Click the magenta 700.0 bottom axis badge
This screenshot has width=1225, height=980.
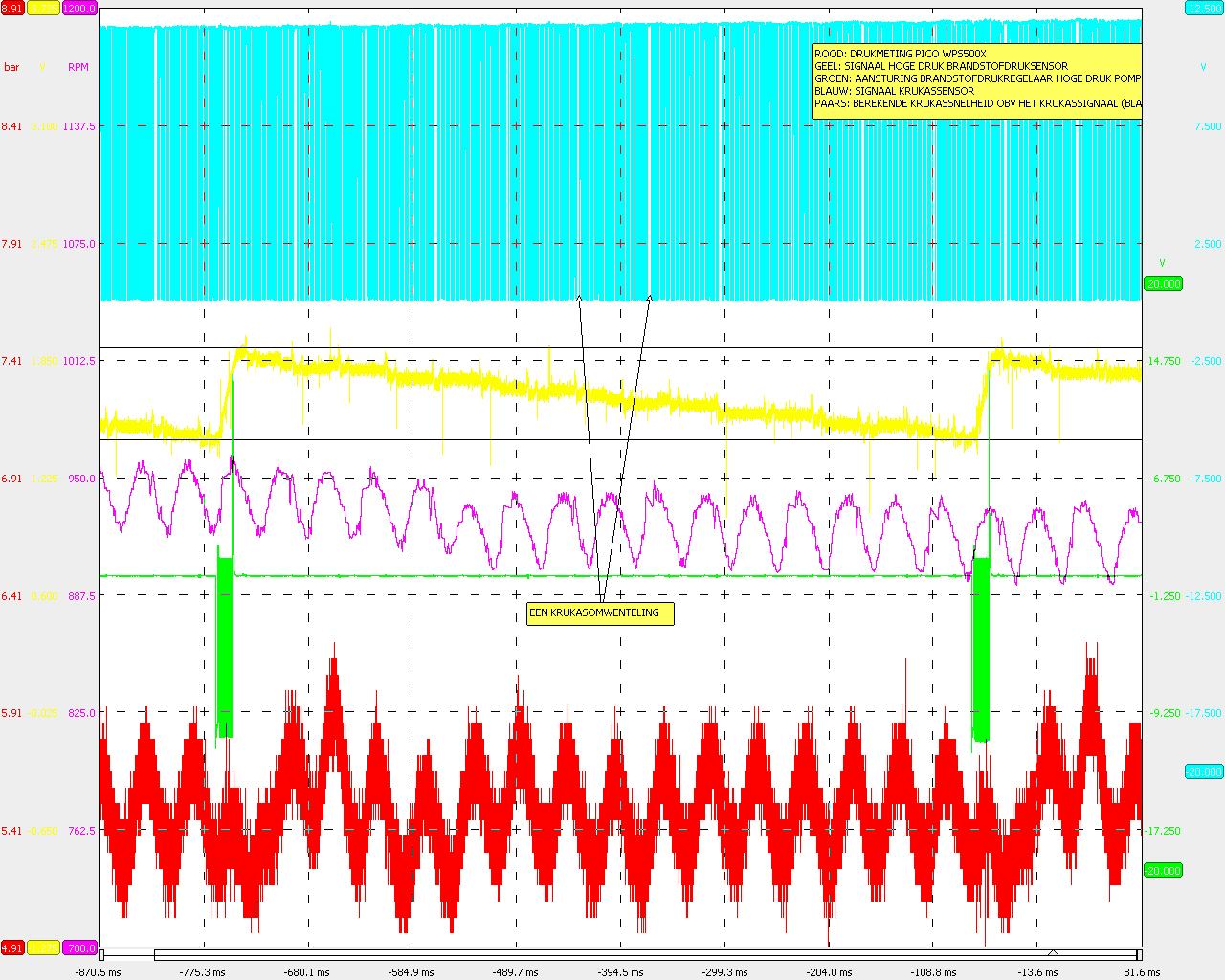(x=79, y=947)
